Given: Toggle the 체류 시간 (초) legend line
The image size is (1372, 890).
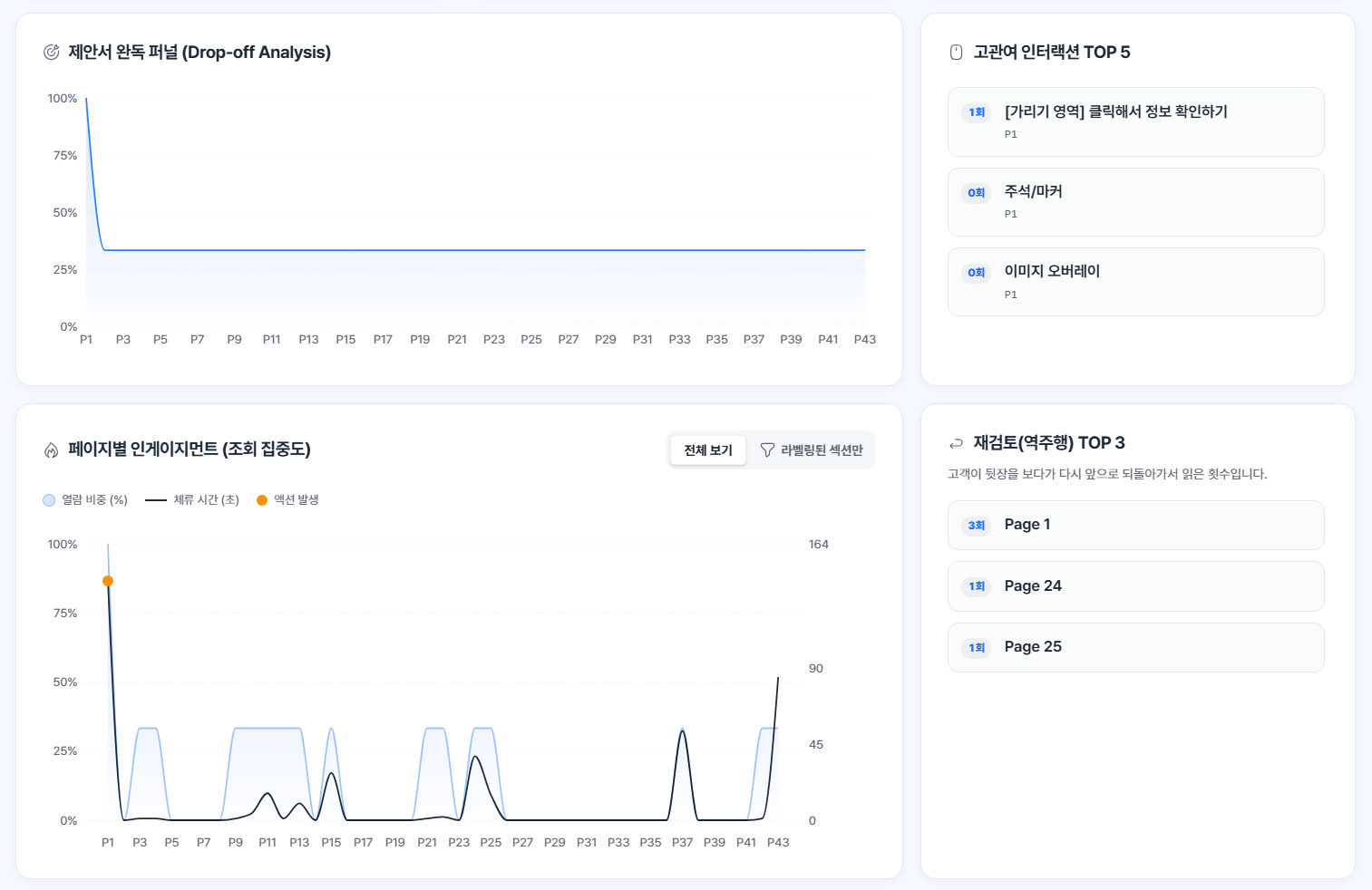Looking at the screenshot, I should 192,500.
